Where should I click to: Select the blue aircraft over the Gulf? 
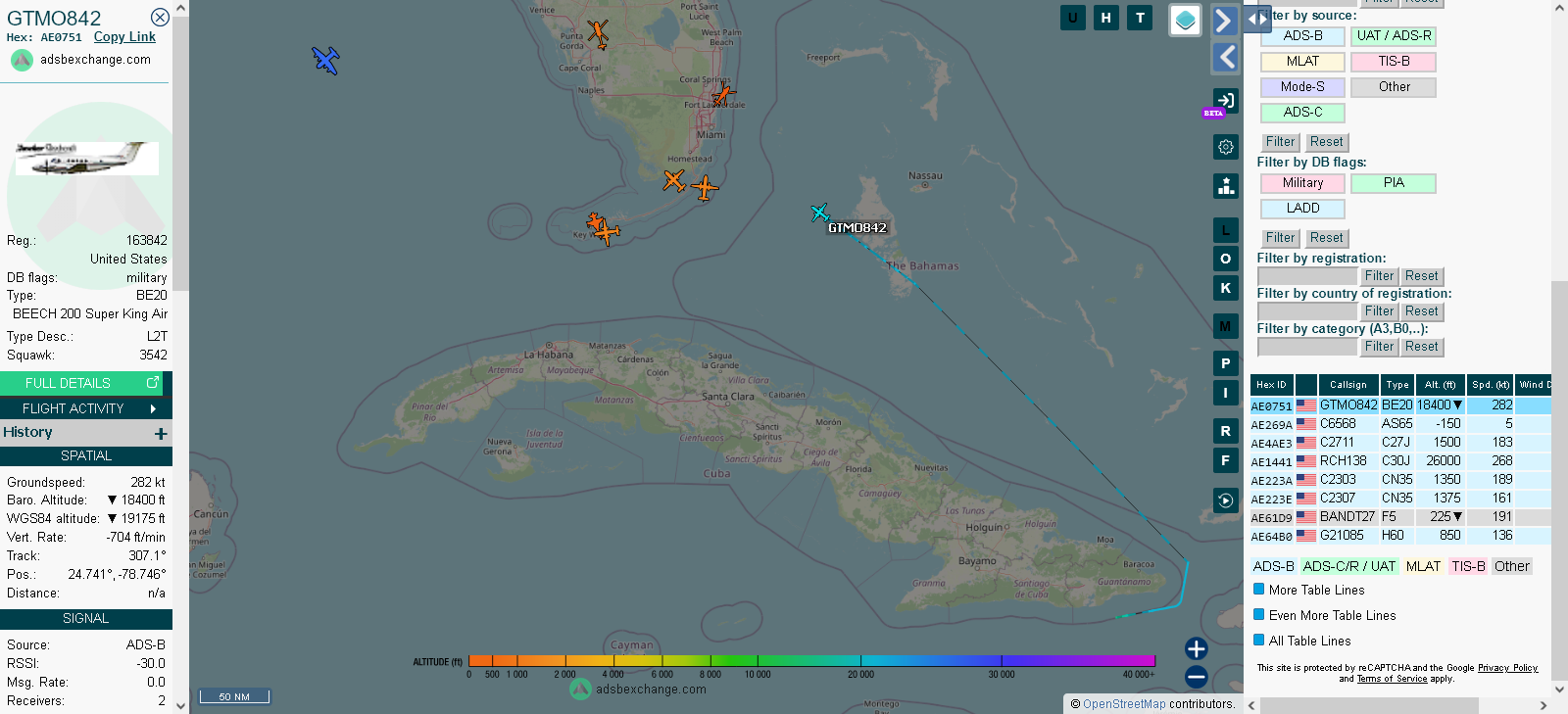click(325, 60)
